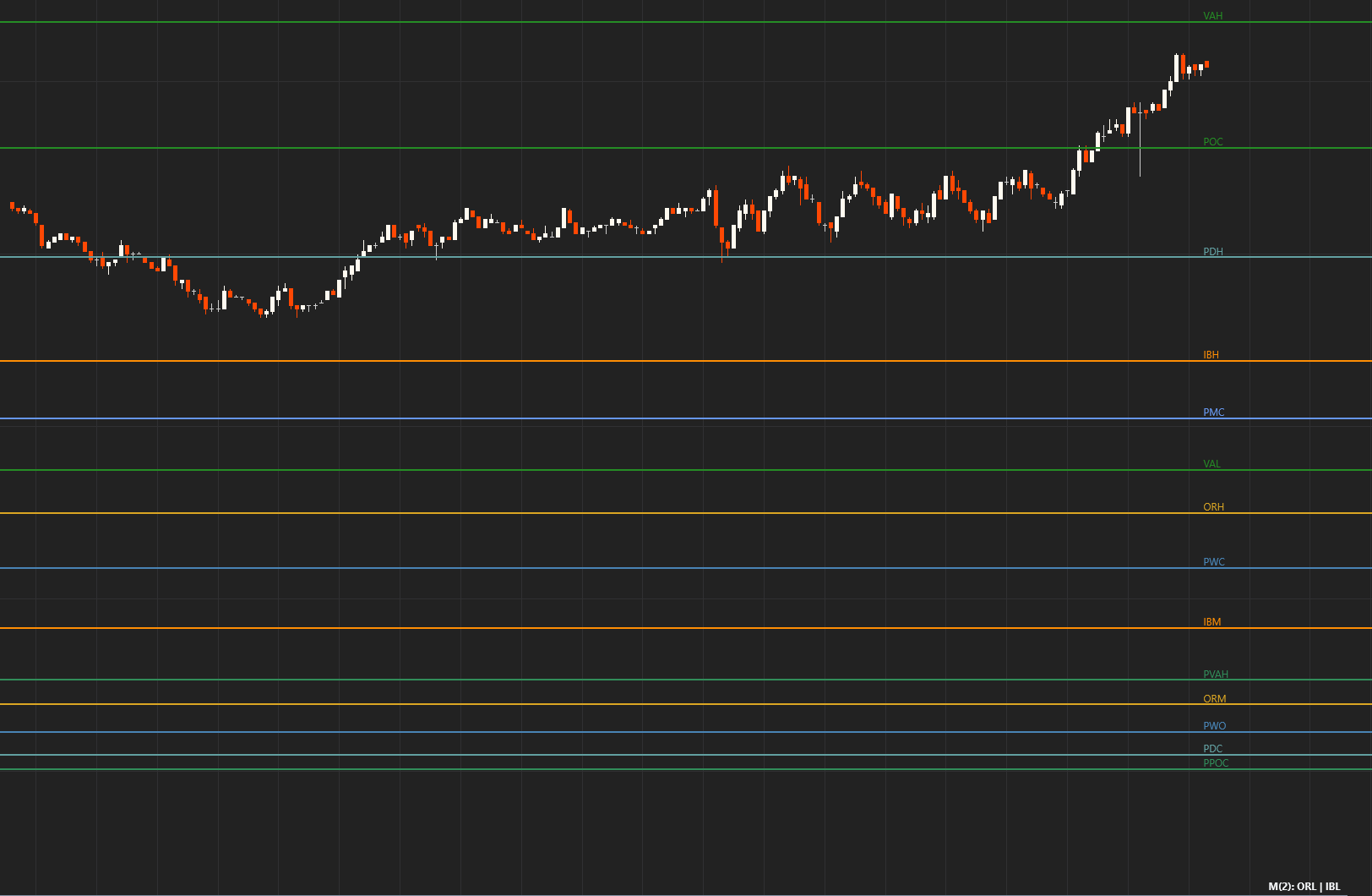Select the blue PWO label

(1214, 726)
